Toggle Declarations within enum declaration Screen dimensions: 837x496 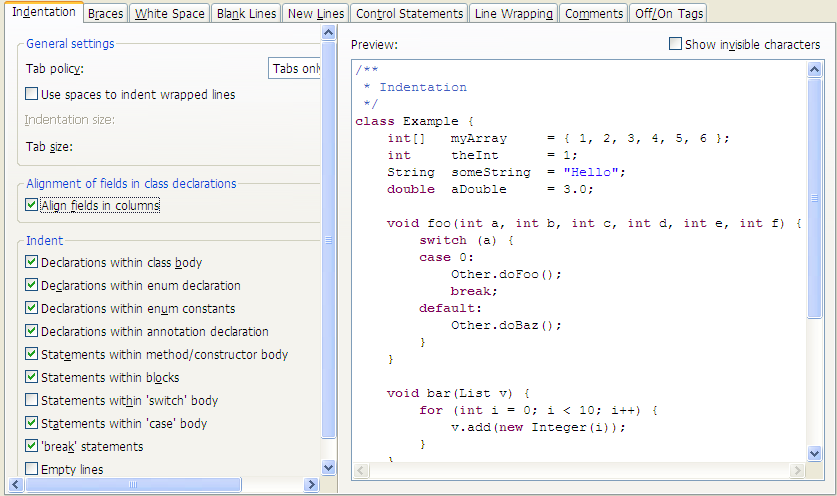[31, 285]
